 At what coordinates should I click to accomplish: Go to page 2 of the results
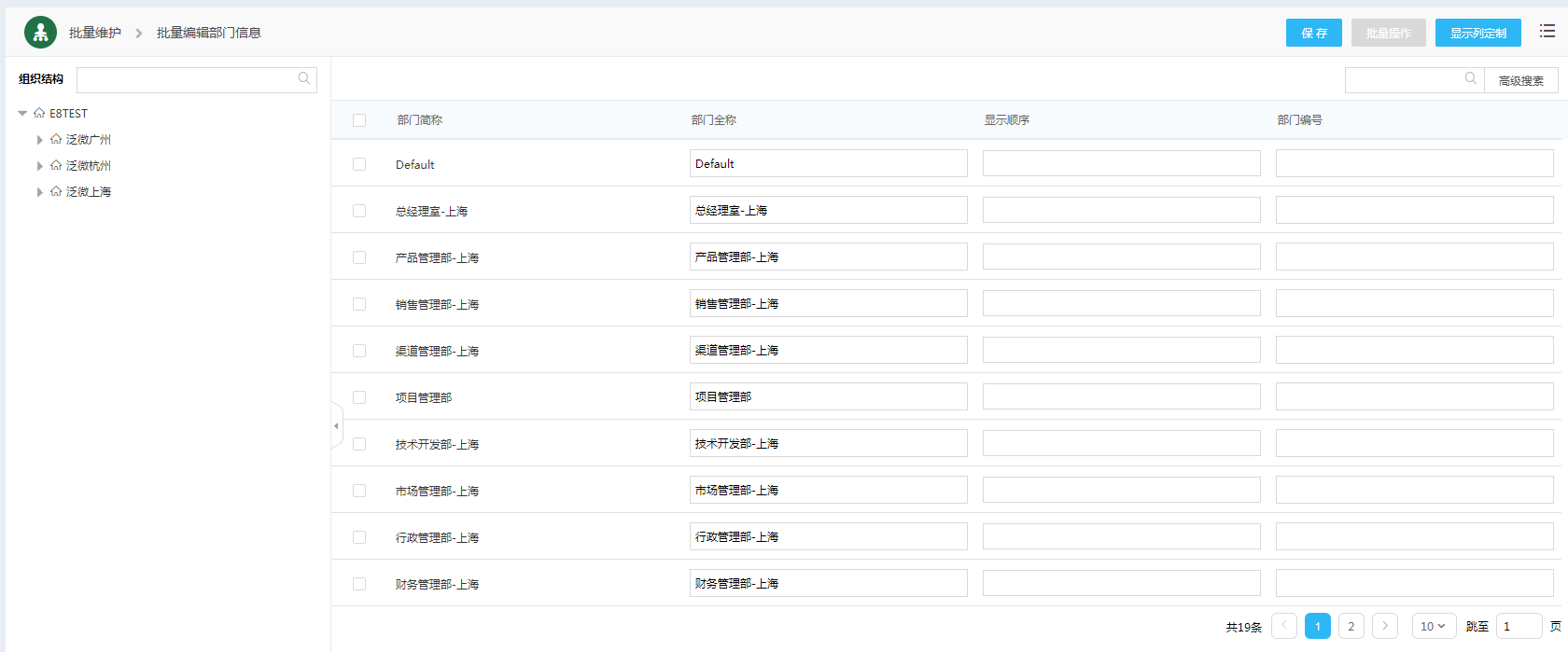point(1351,626)
